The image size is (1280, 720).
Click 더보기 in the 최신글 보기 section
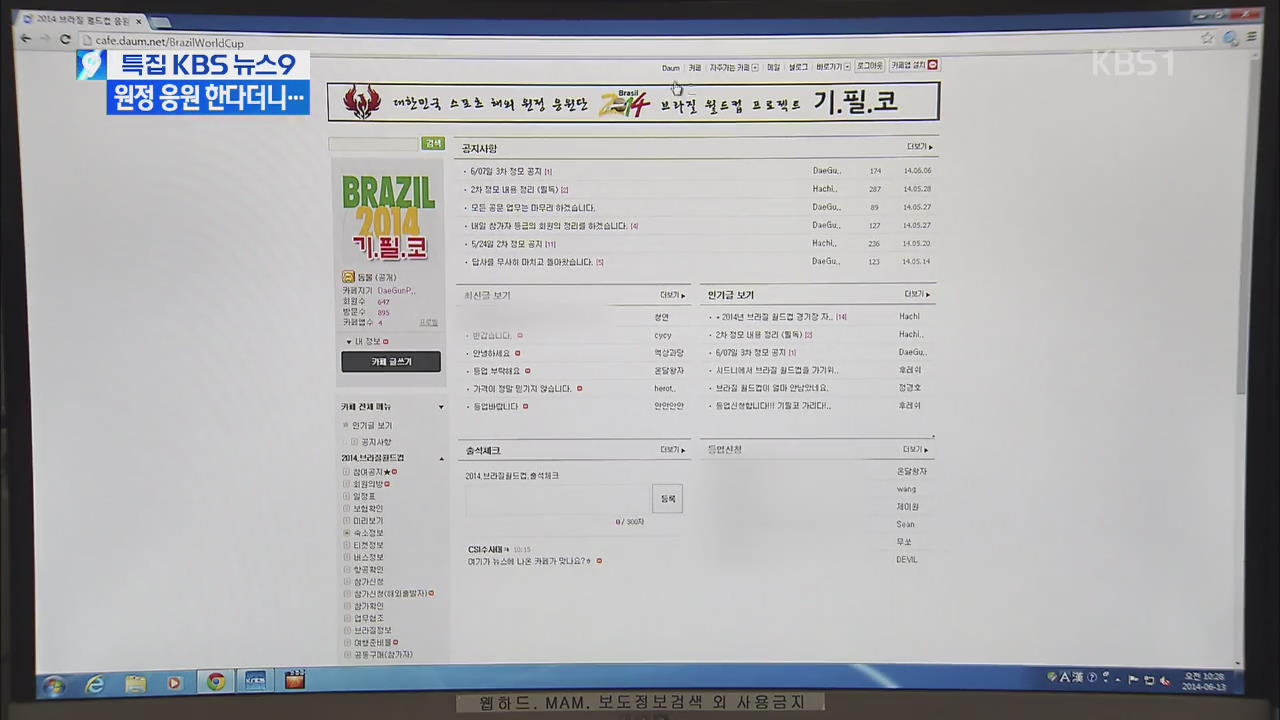click(672, 295)
